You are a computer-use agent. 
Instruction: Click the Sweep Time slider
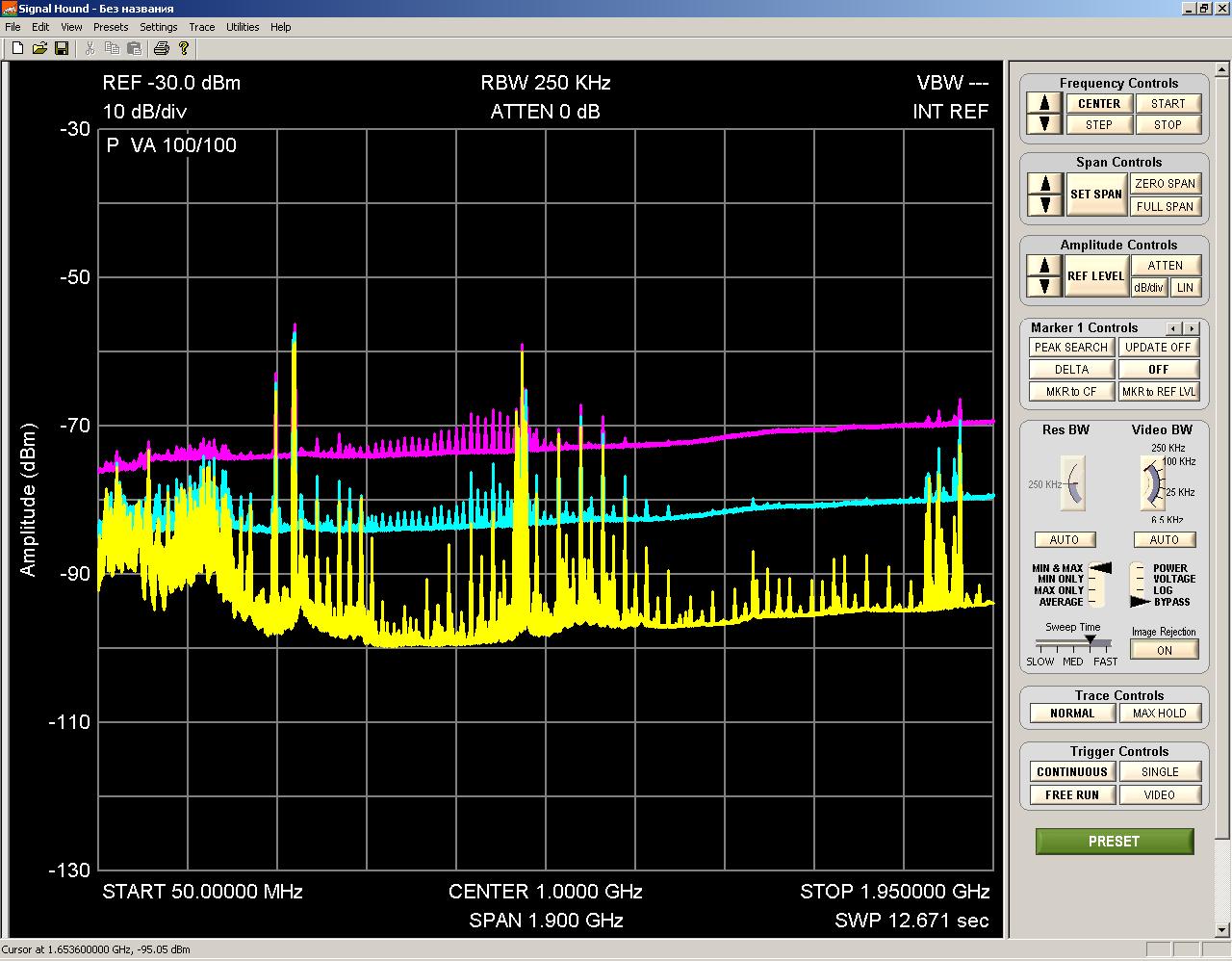(1072, 642)
